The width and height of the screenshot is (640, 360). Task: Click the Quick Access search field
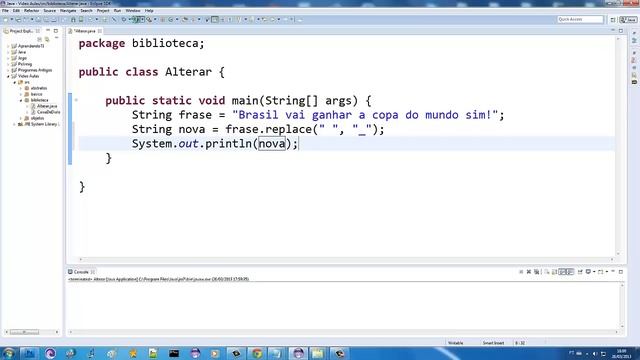(580, 19)
